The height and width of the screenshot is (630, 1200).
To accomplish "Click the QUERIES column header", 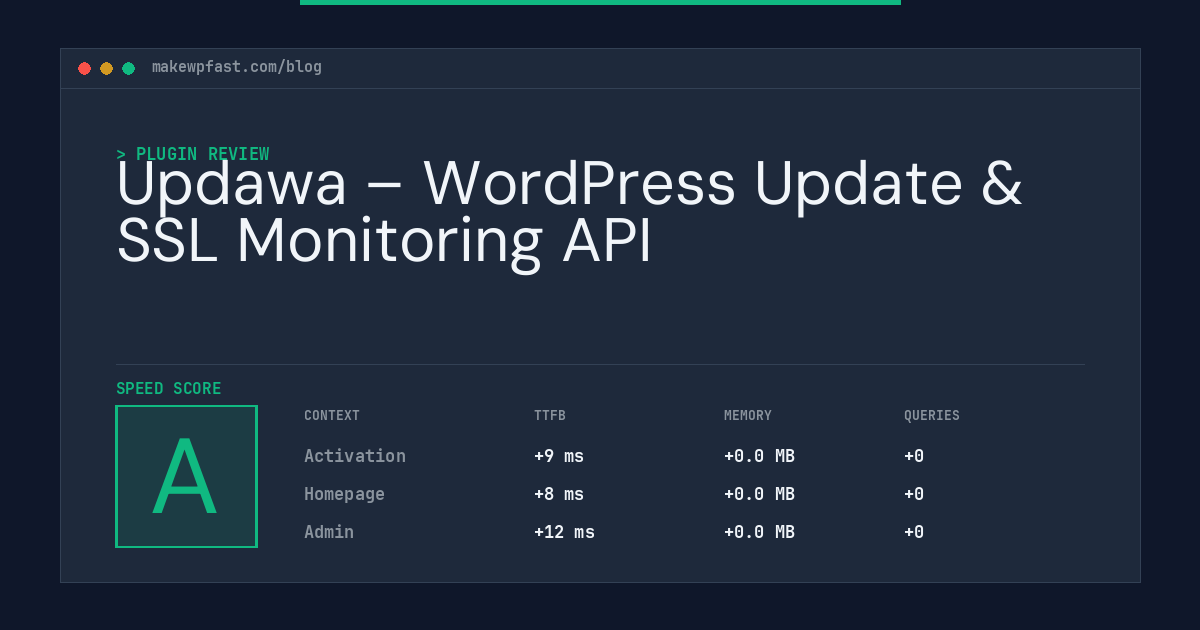I will [932, 416].
